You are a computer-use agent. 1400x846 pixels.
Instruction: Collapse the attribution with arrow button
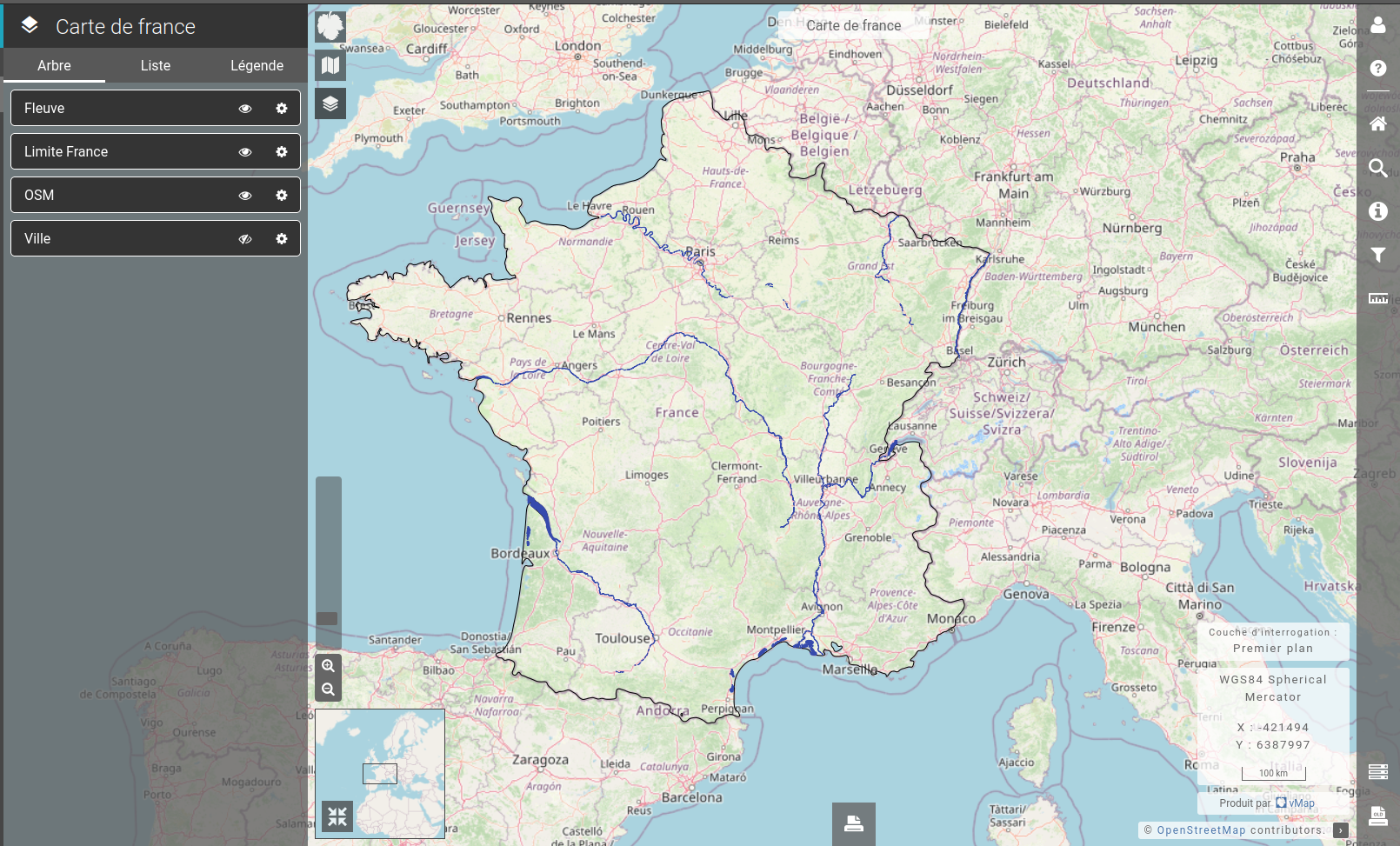click(x=1341, y=830)
